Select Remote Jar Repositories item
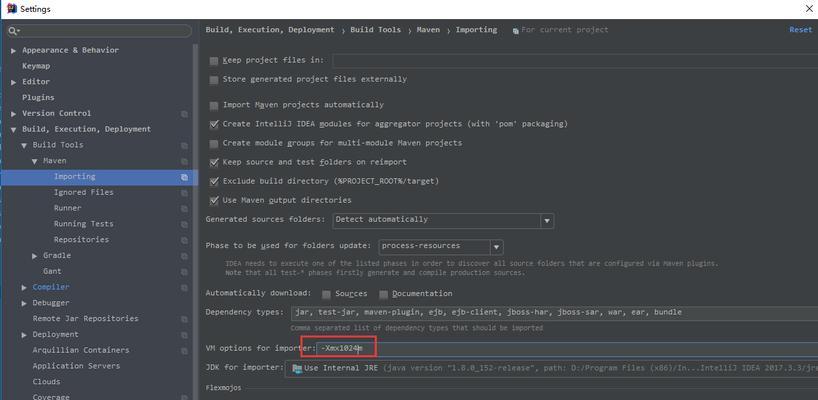 coord(86,319)
